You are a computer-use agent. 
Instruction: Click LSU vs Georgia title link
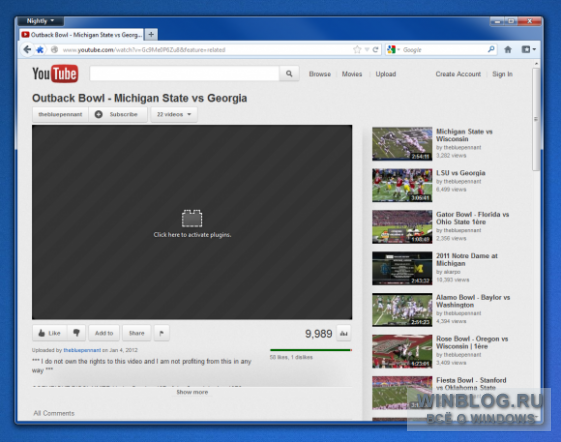460,173
